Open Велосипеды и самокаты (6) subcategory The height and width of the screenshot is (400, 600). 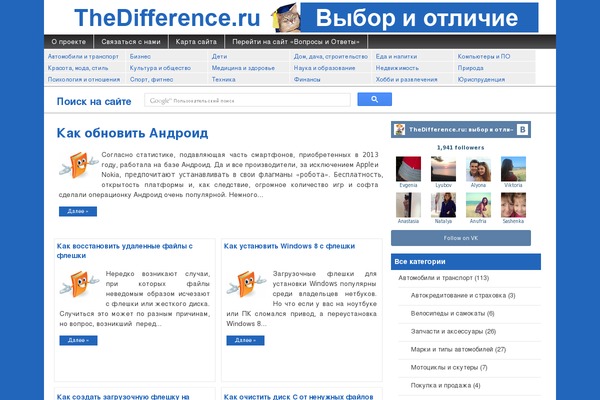click(x=453, y=313)
